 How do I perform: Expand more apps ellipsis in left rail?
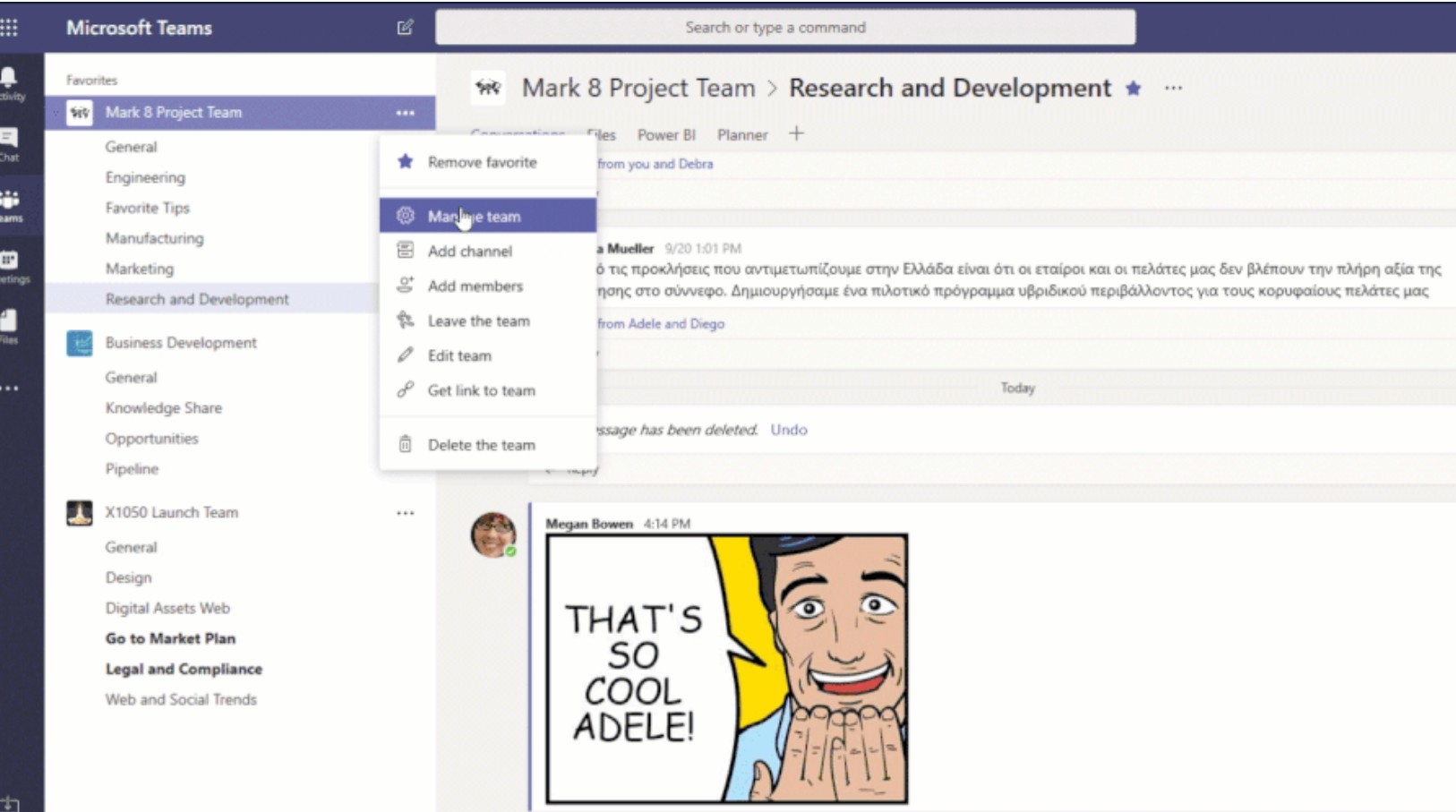tap(10, 389)
